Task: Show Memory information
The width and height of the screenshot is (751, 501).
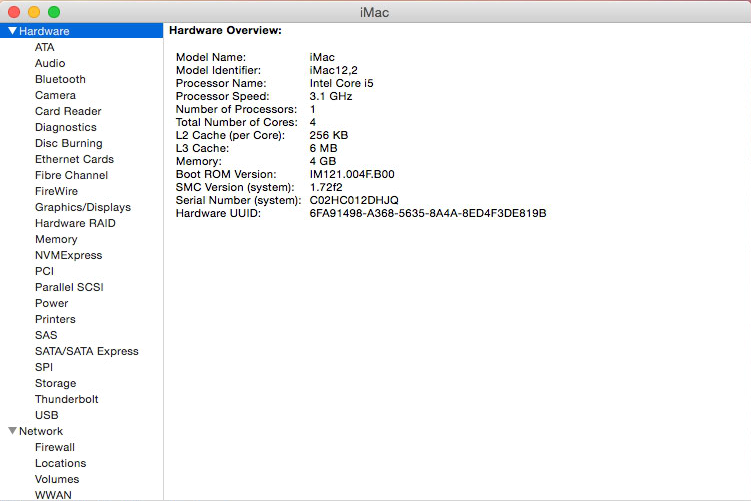Action: (x=56, y=239)
